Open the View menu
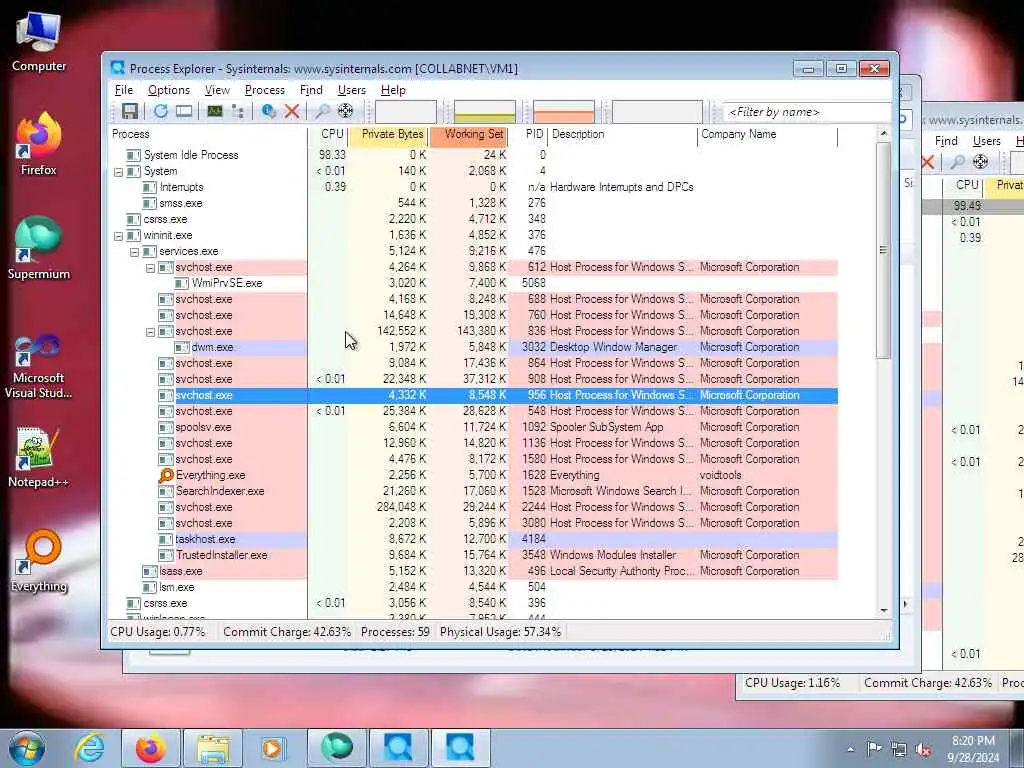Image resolution: width=1024 pixels, height=768 pixels. tap(217, 90)
